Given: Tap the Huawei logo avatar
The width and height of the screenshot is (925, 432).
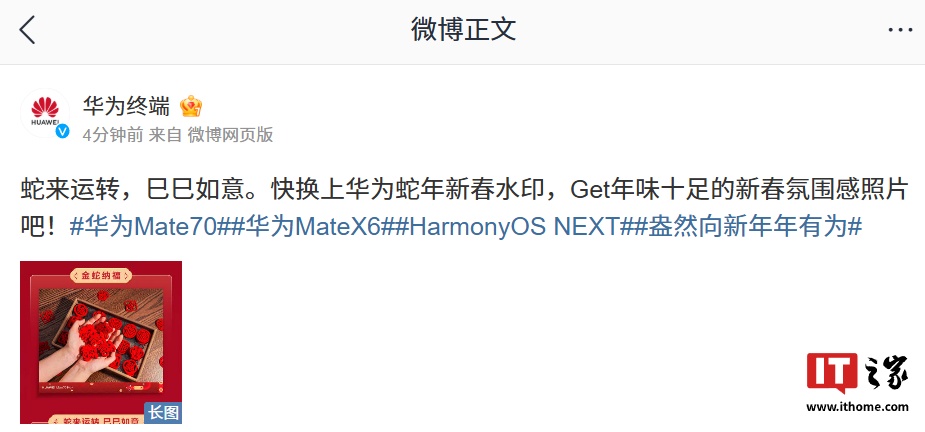Looking at the screenshot, I should point(45,113).
